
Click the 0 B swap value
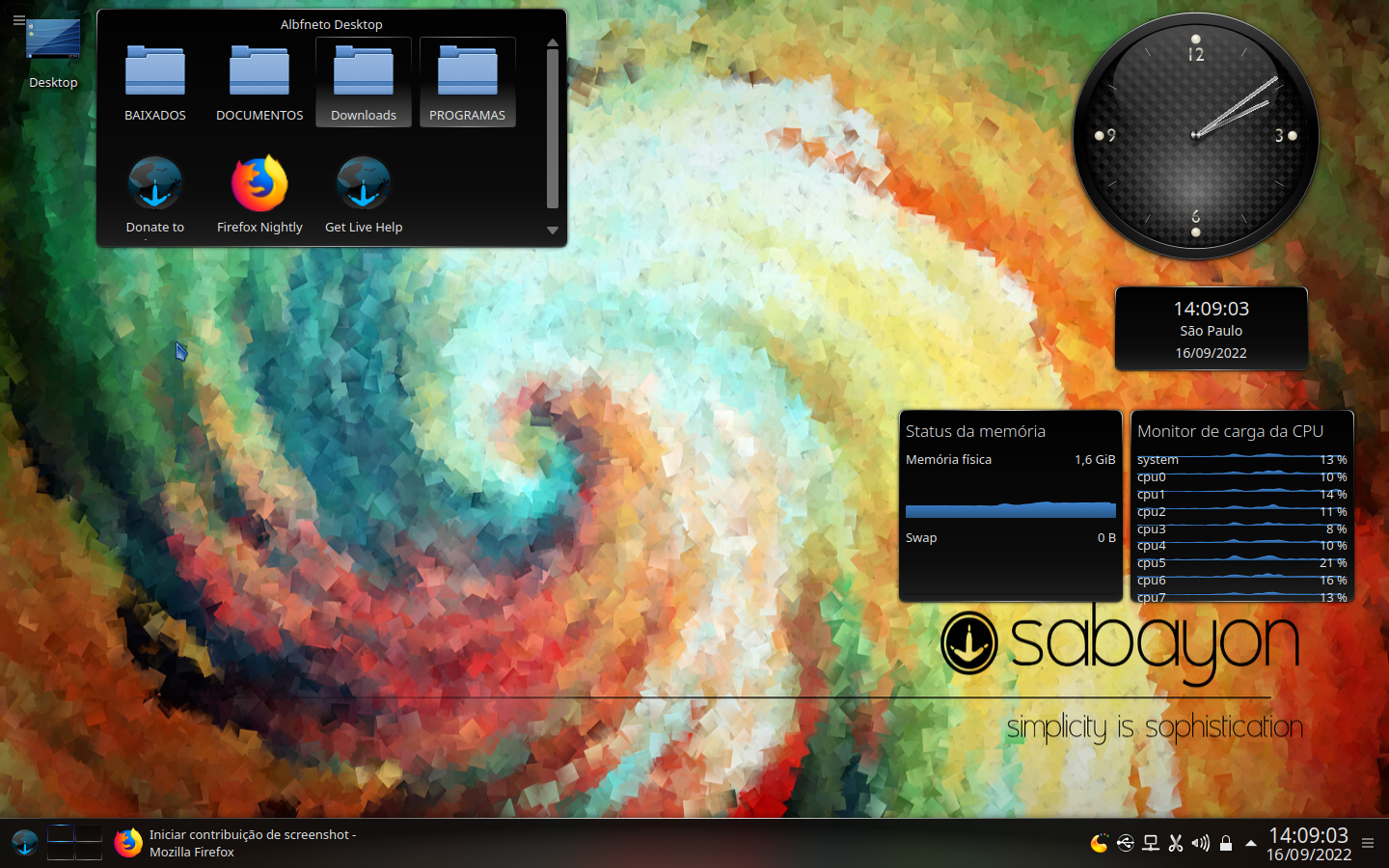(x=1106, y=538)
